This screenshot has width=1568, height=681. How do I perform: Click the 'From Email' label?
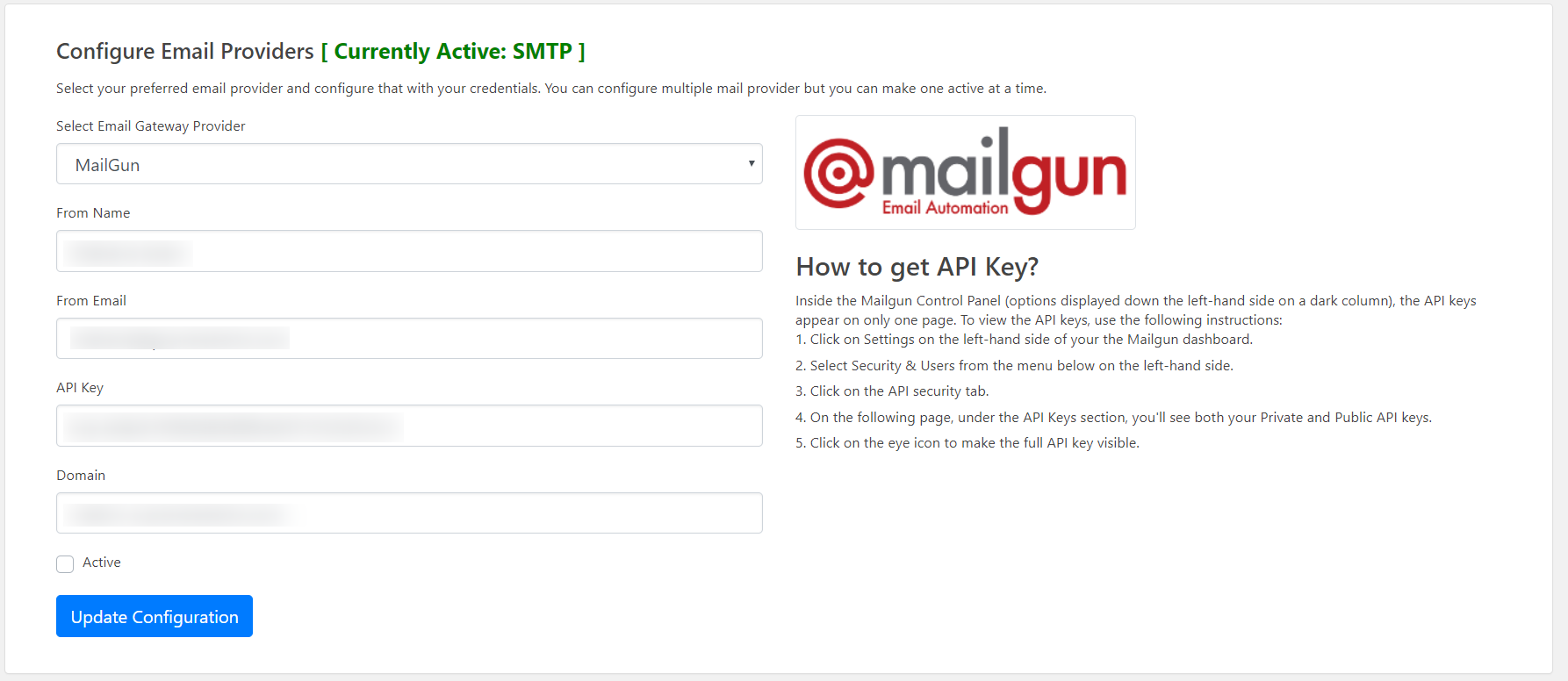coord(91,301)
